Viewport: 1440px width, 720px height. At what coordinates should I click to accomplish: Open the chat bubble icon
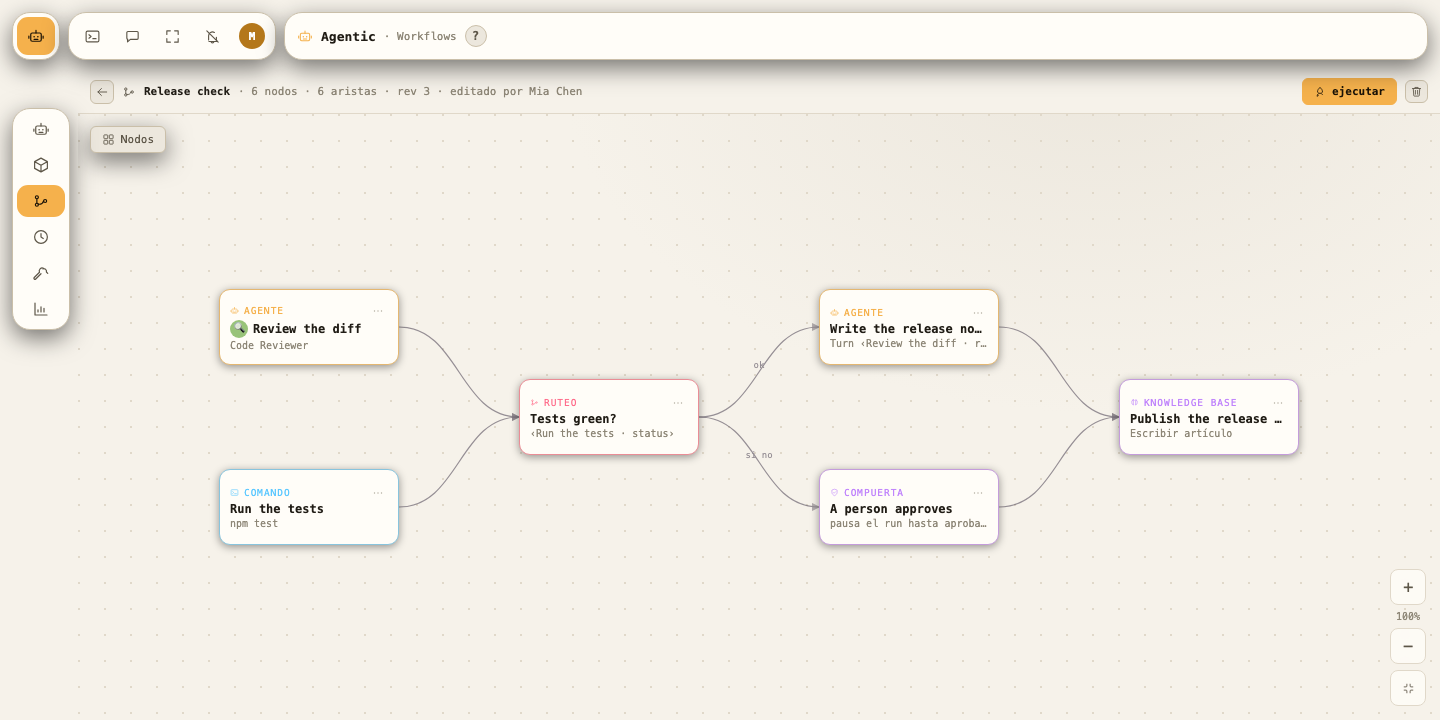click(x=132, y=36)
